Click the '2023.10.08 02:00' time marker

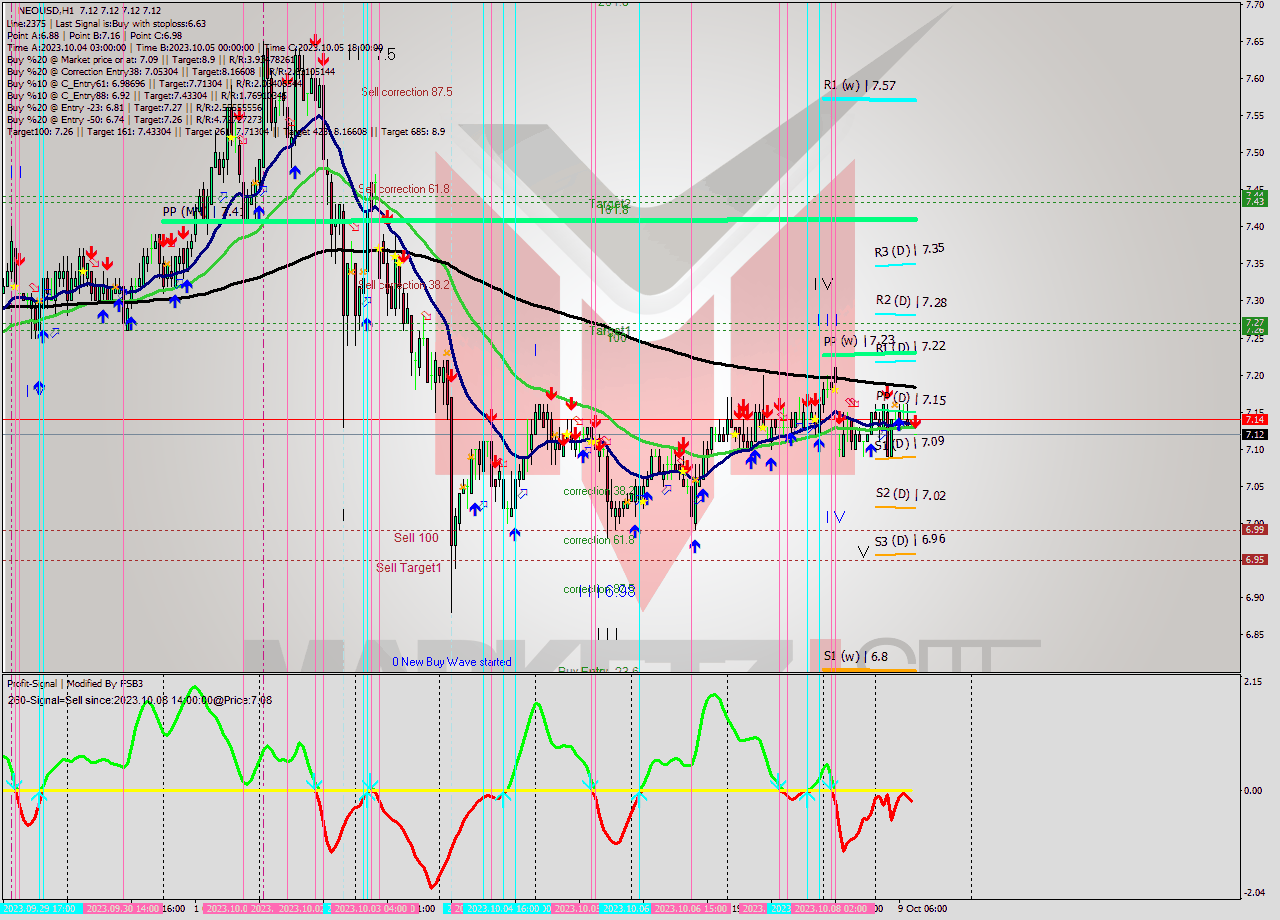831,909
